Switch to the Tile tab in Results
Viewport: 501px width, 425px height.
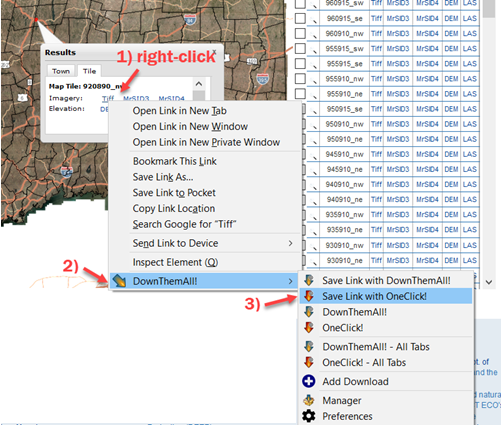[x=89, y=71]
